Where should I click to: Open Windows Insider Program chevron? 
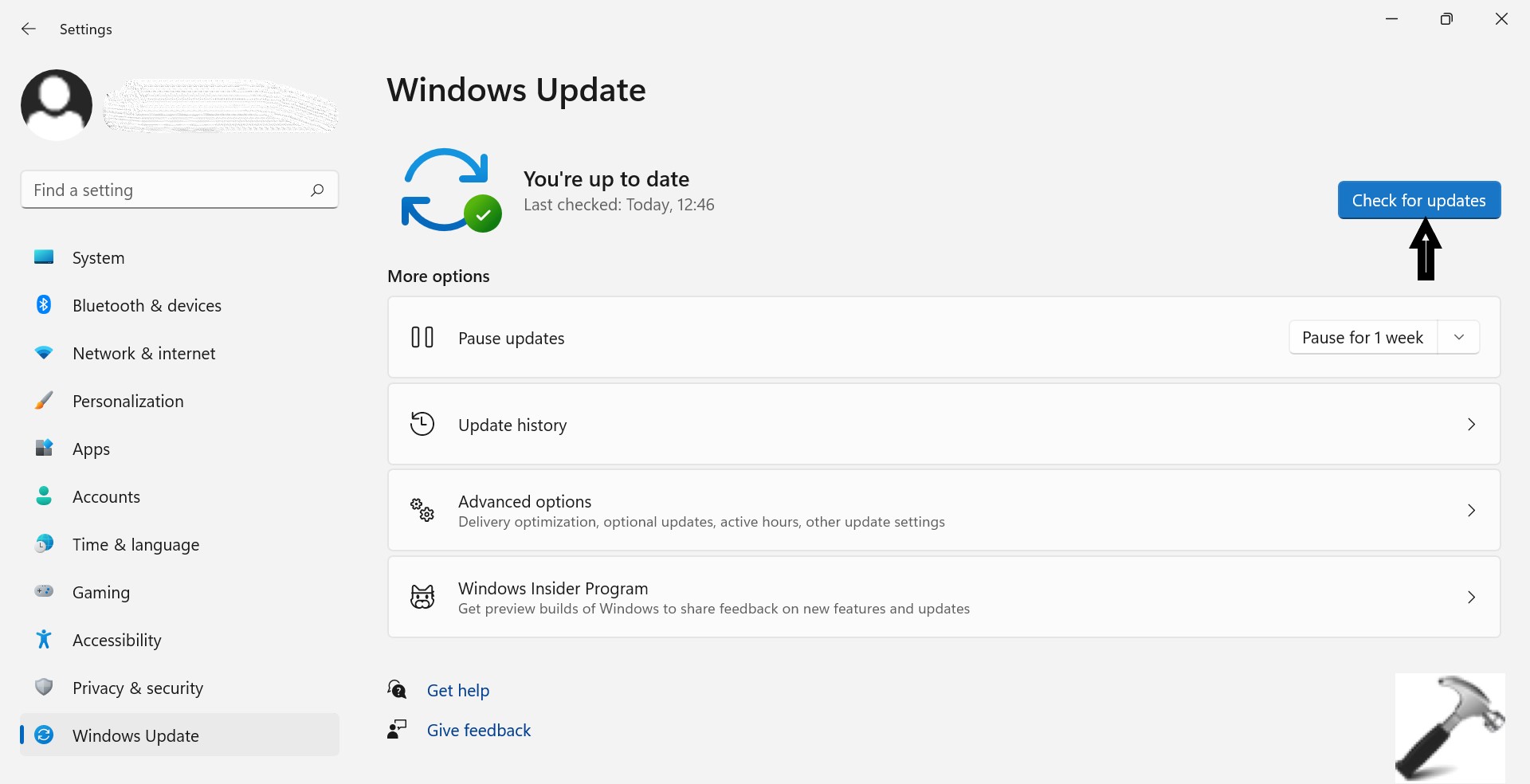[1471, 597]
